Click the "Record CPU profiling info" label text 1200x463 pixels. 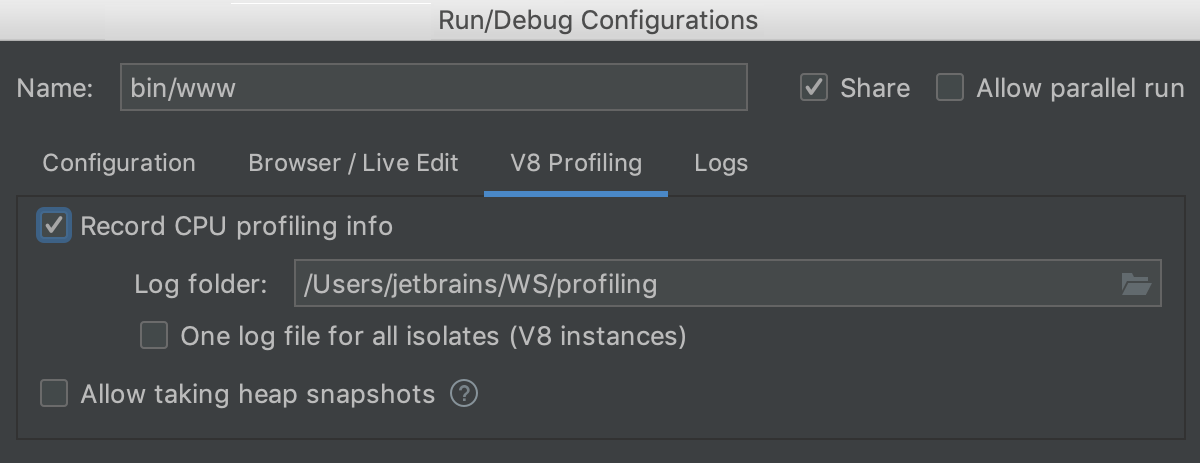coord(236,226)
